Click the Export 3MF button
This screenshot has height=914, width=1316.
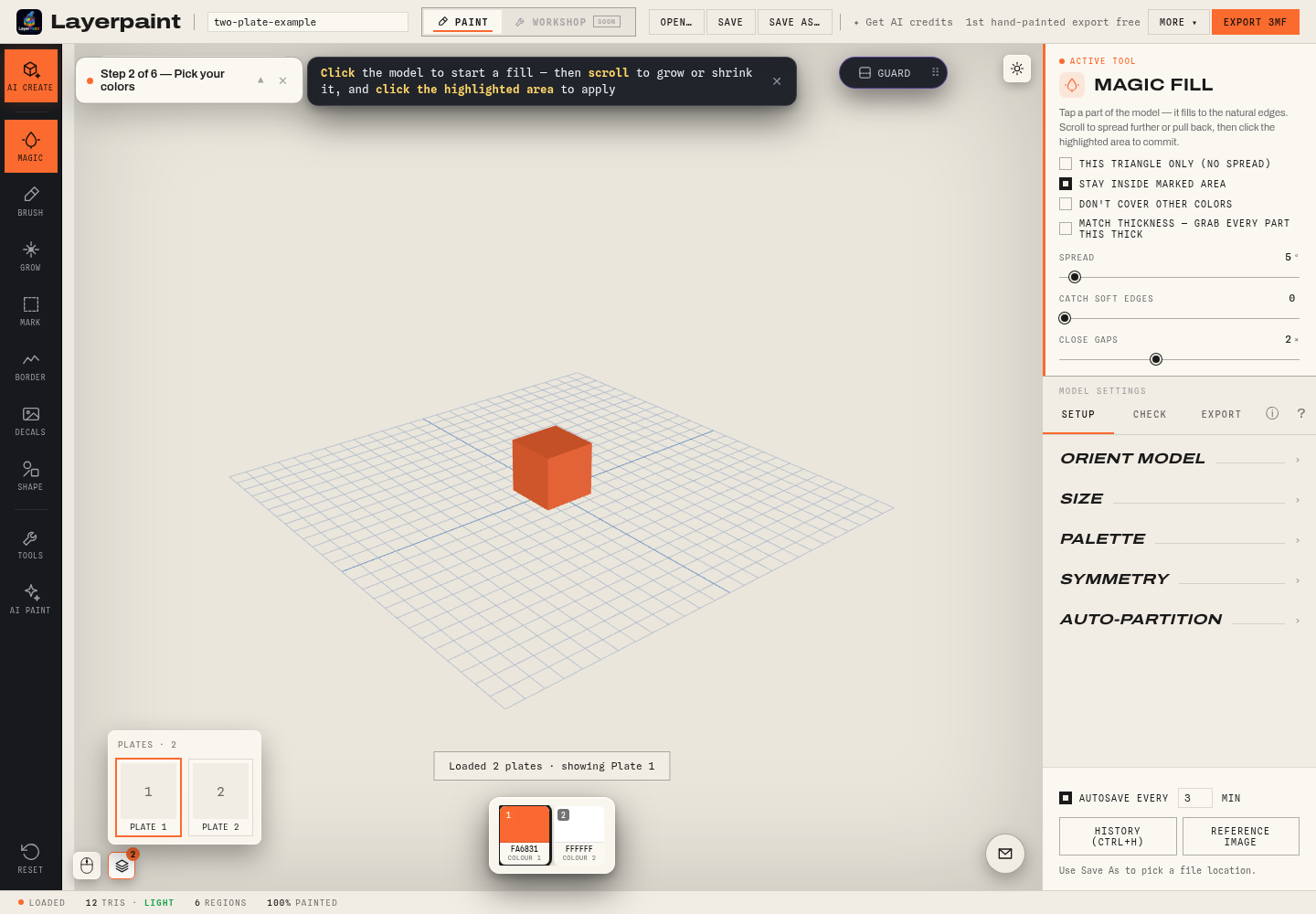1255,22
